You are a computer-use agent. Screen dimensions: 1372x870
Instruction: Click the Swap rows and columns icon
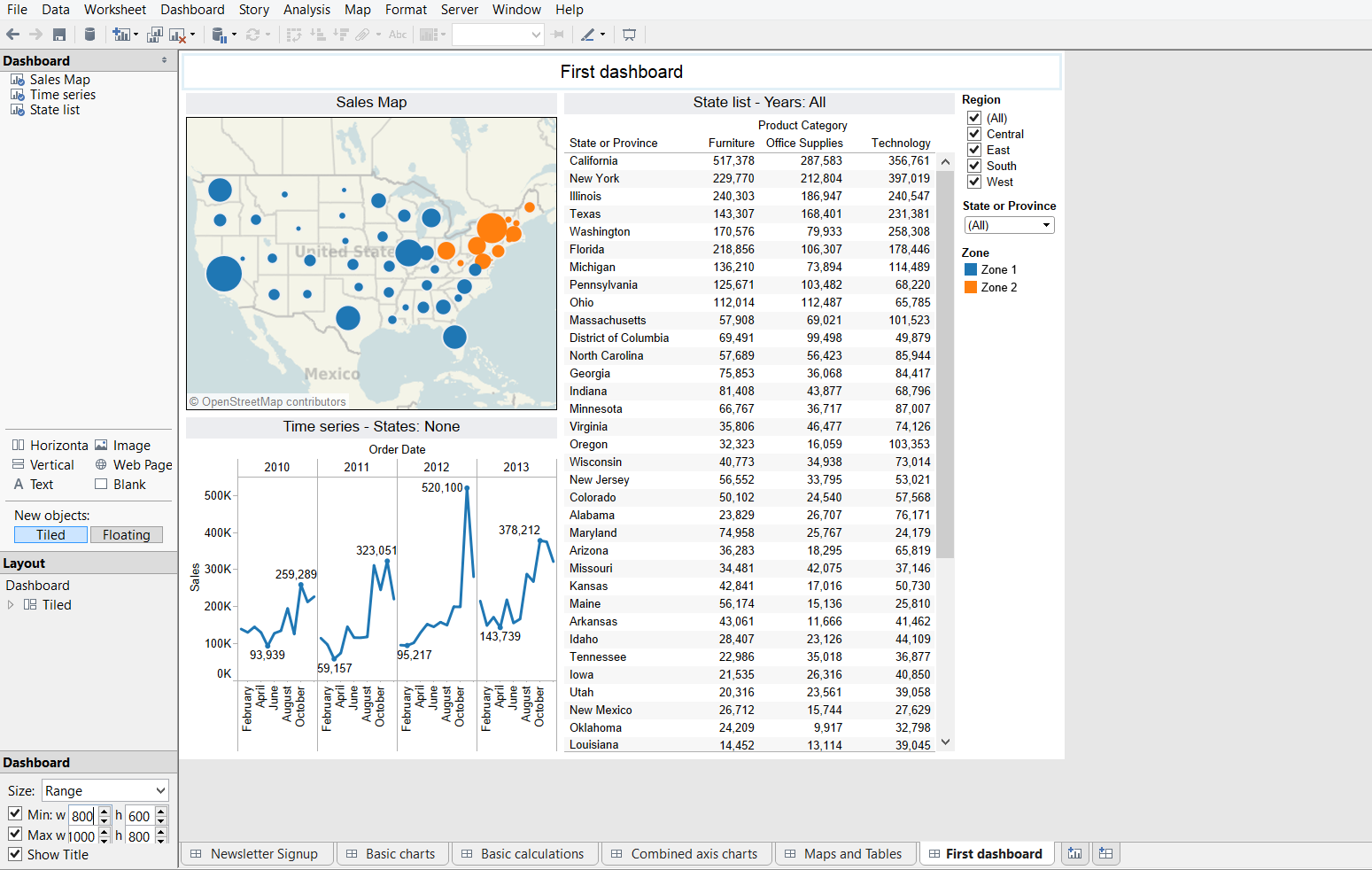pos(294,35)
